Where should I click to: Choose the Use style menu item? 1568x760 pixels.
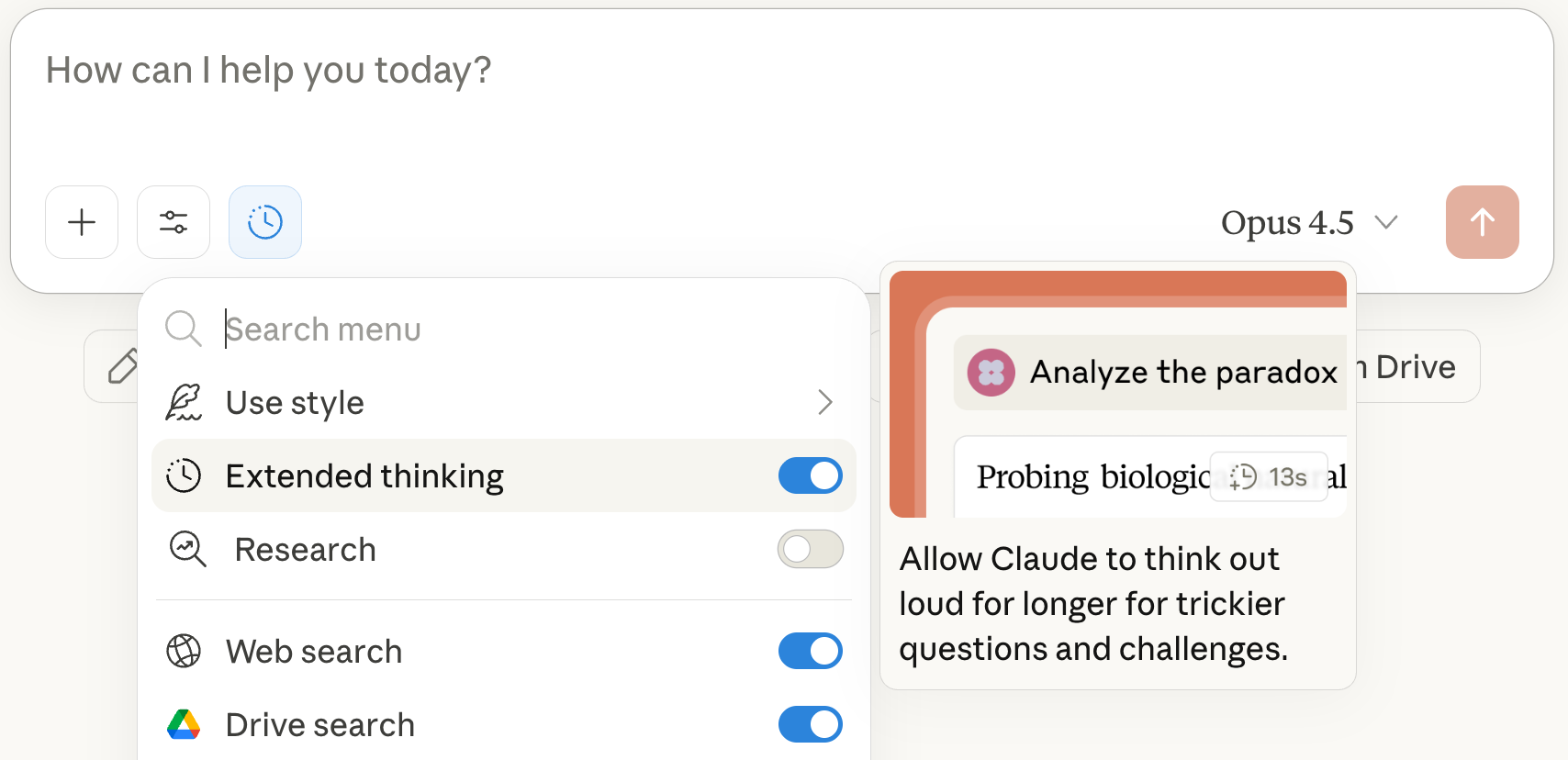tap(295, 402)
